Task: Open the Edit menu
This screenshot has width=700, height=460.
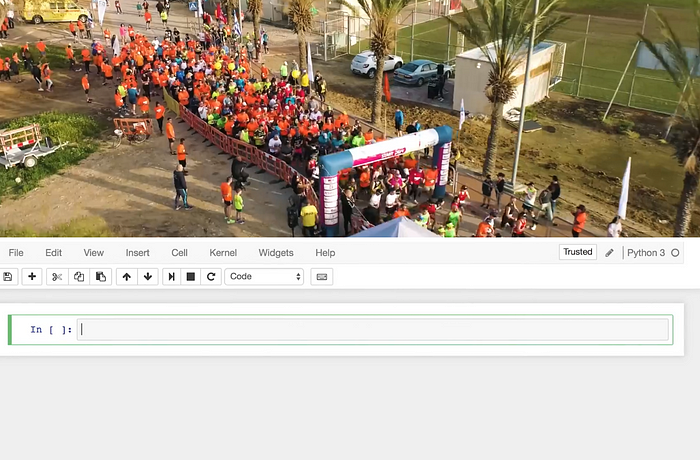Action: coord(54,253)
